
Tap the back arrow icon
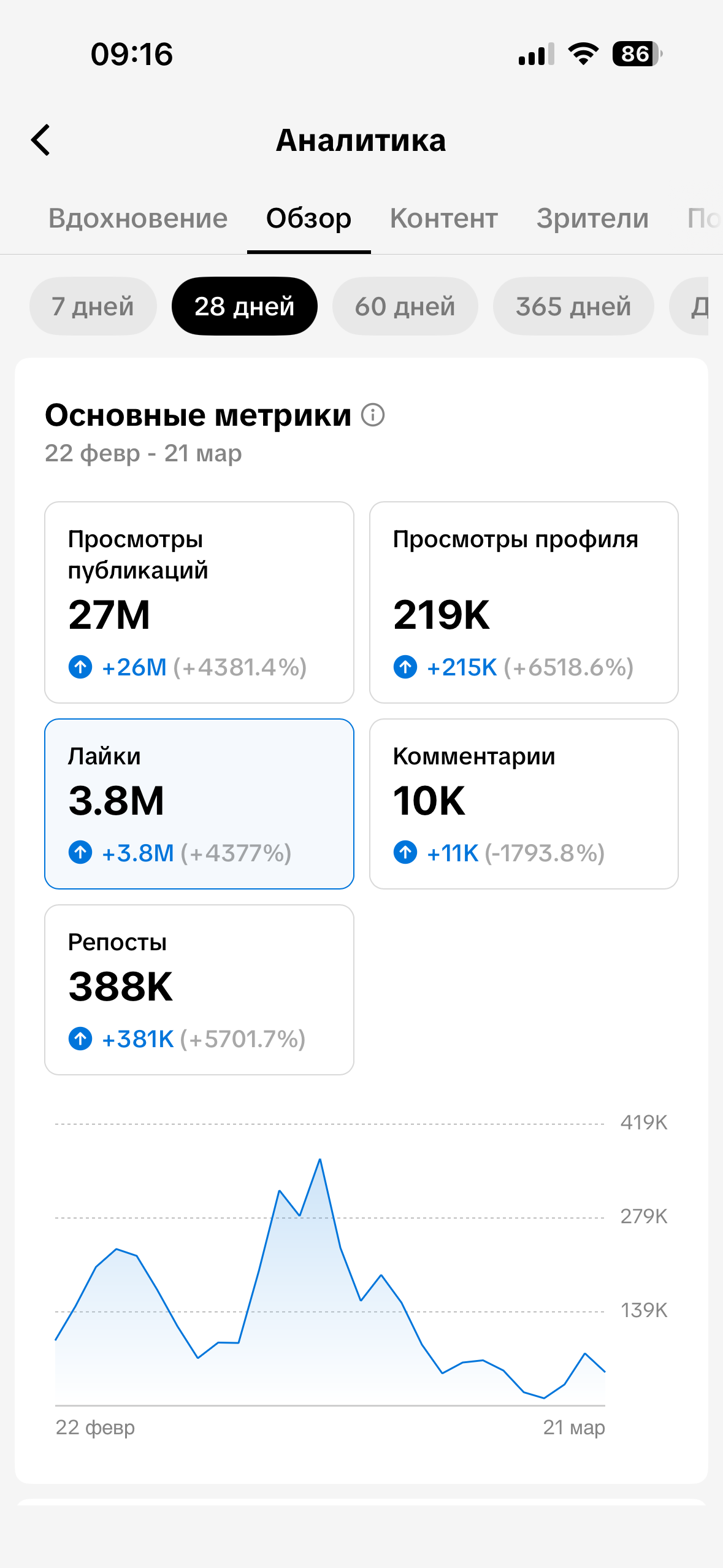click(40, 140)
